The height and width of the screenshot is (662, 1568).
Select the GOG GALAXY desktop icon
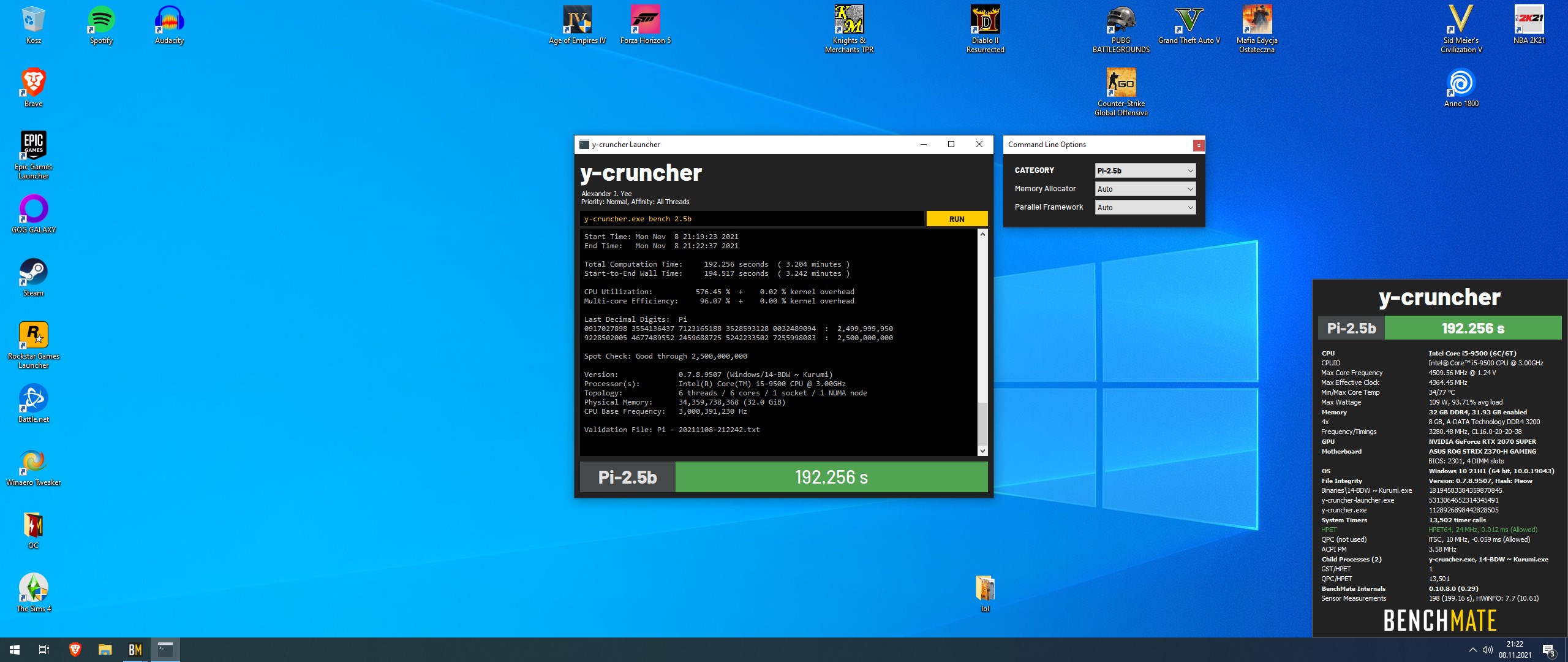tap(33, 214)
